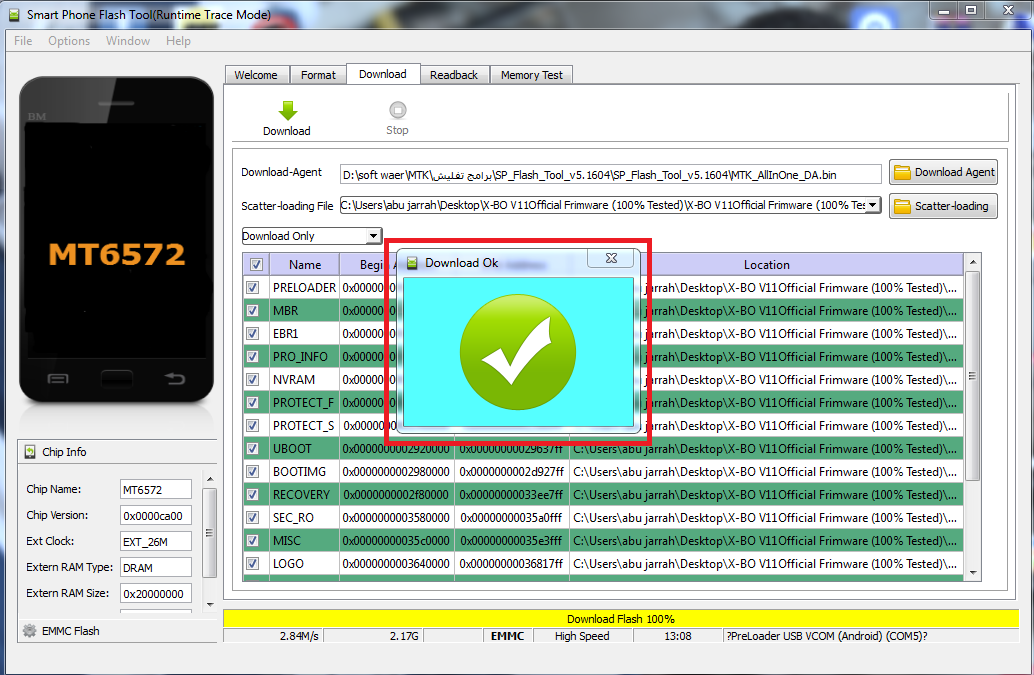Image resolution: width=1034 pixels, height=675 pixels.
Task: Click the Chip Version 0x0000ca00 field
Action: (156, 515)
